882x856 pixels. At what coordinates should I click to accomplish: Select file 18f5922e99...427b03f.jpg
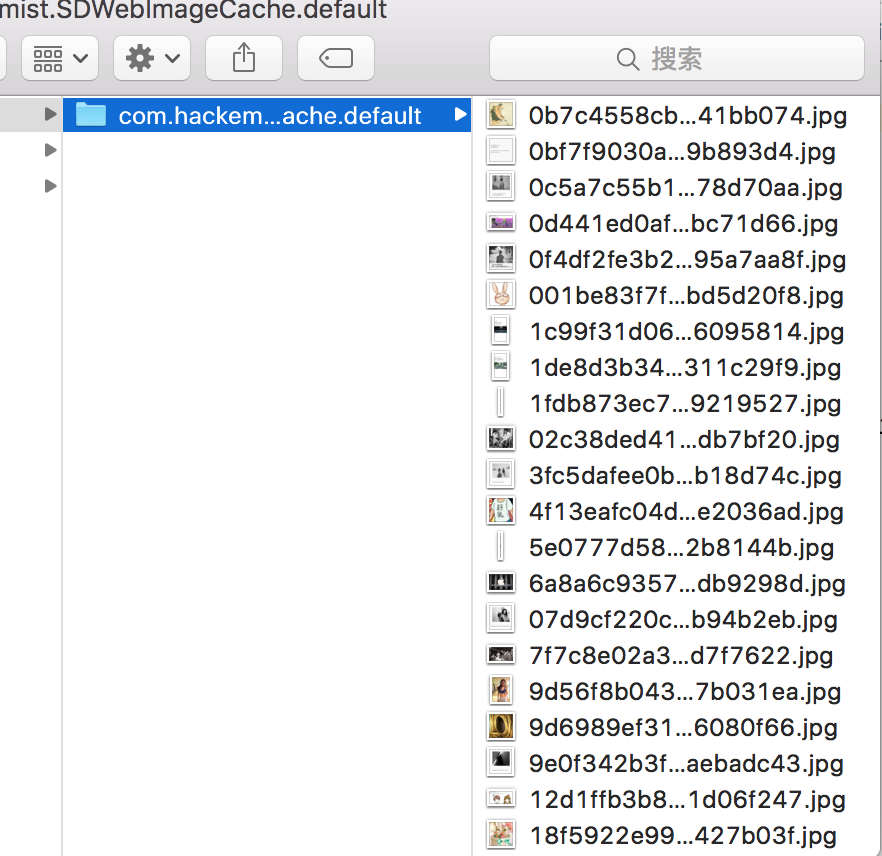pos(676,835)
